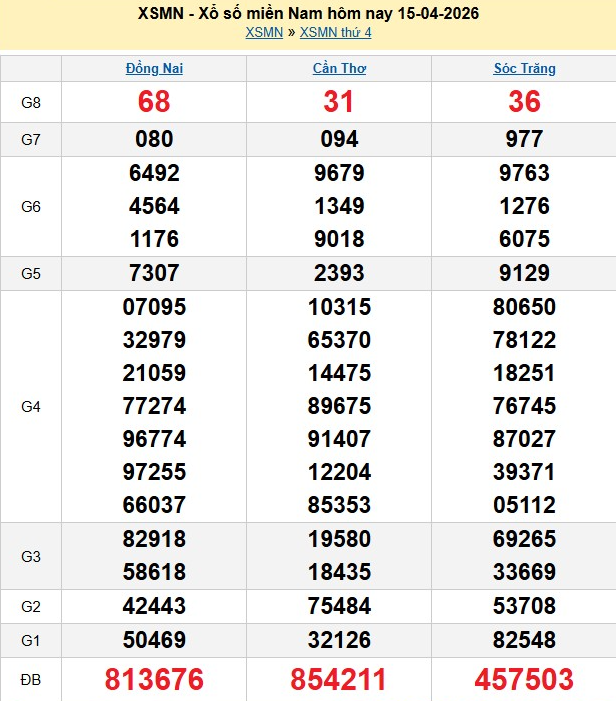Click the G4 row label
This screenshot has height=701, width=616.
(x=31, y=407)
